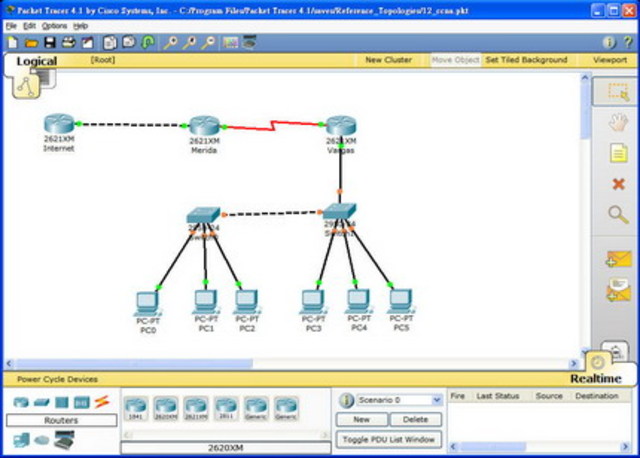
Task: Select the Hubs device category icon
Action: coord(62,402)
